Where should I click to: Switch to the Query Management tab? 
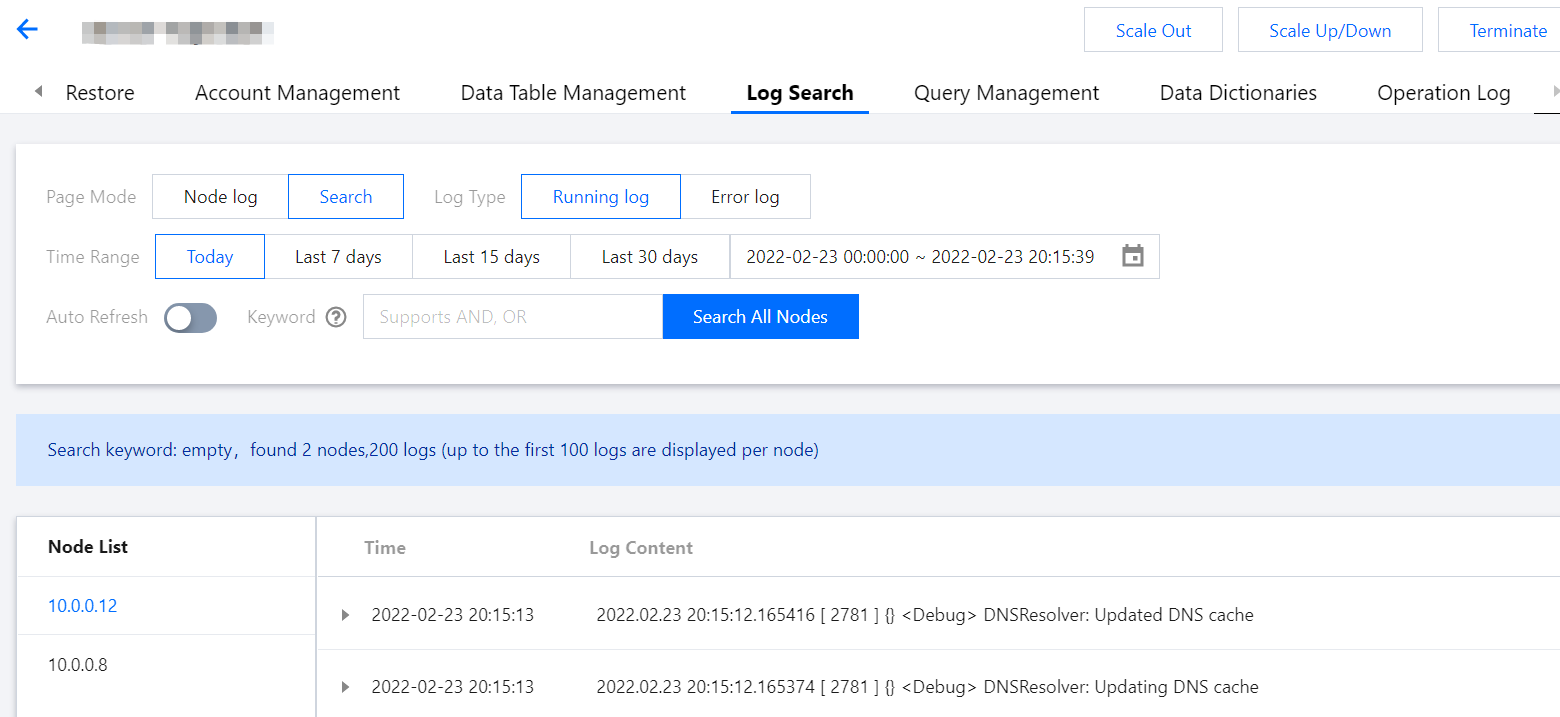coord(1006,93)
